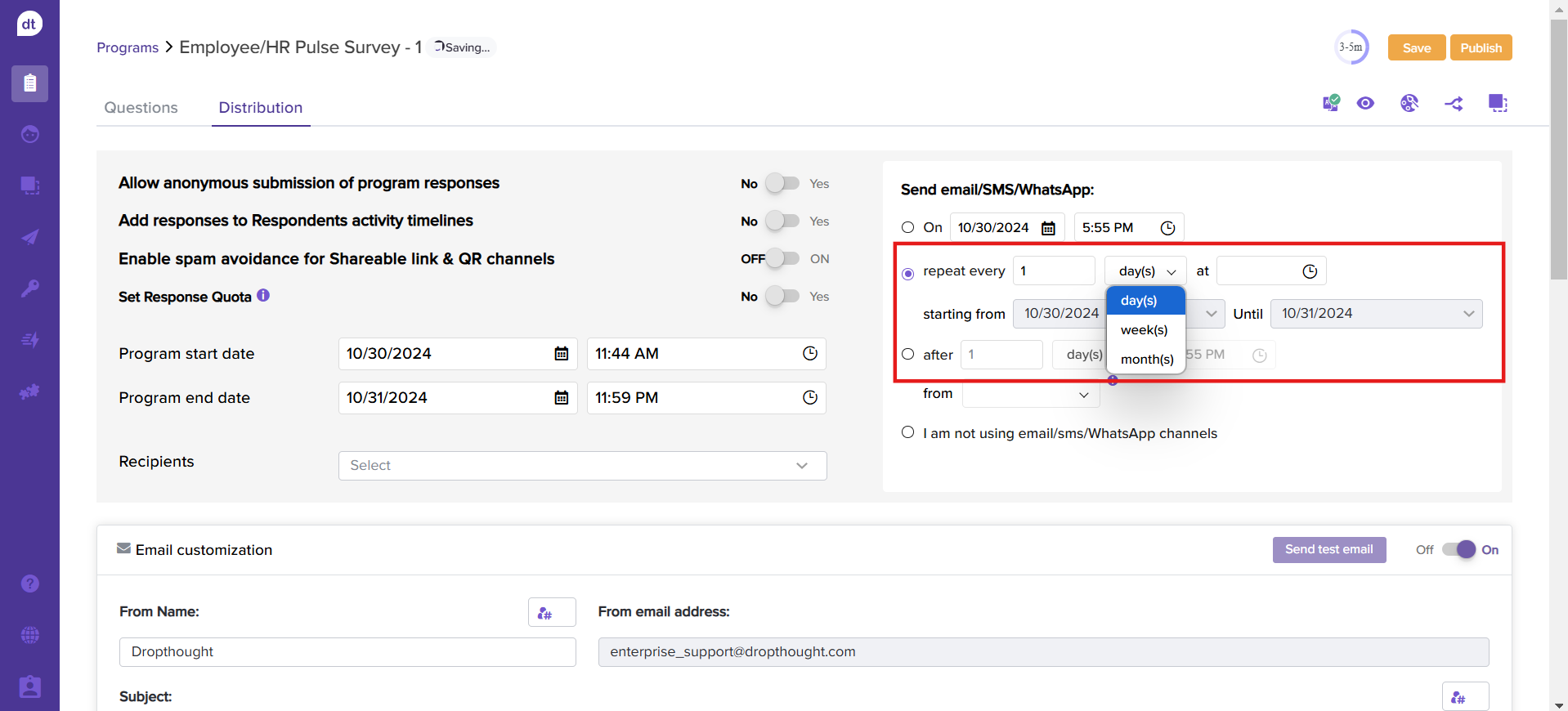Screen dimensions: 1568x711
Task: Switch to the Questions tab
Action: [141, 108]
